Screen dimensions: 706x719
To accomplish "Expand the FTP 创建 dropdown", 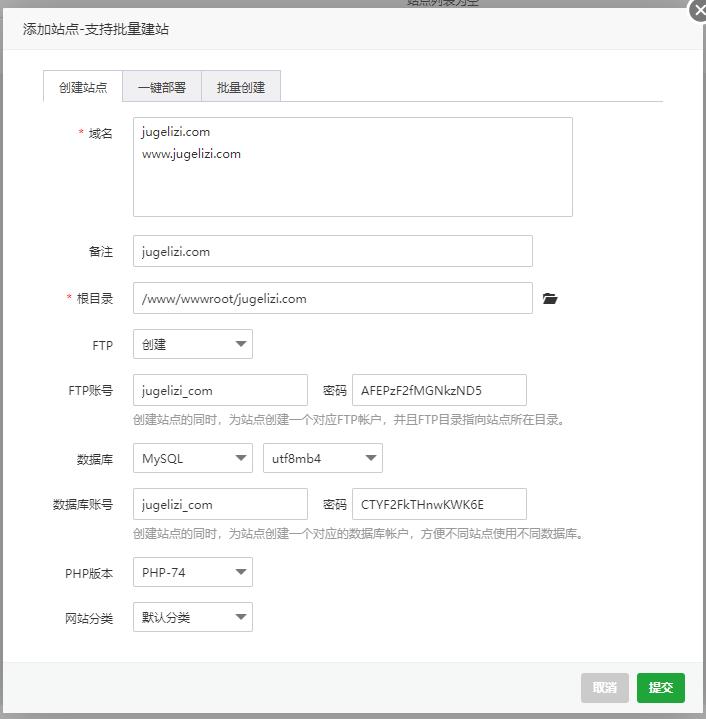I will click(193, 344).
